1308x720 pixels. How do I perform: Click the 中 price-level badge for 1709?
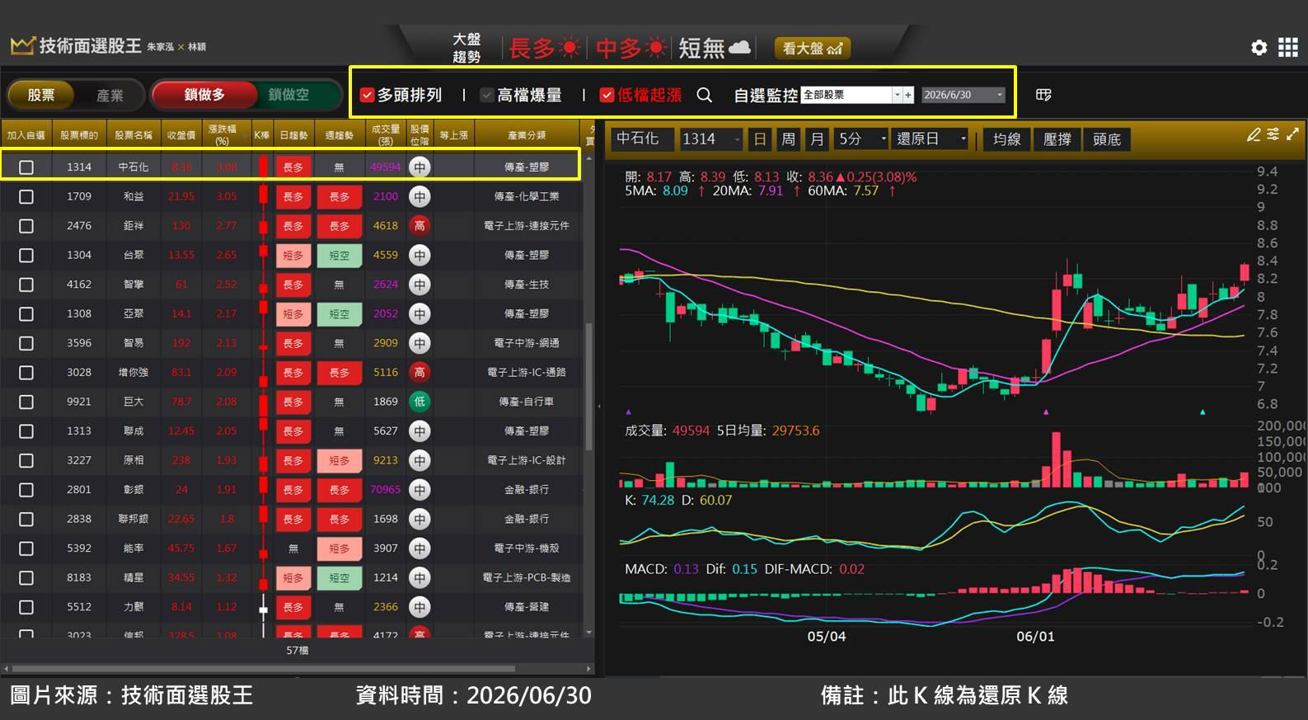(x=420, y=197)
